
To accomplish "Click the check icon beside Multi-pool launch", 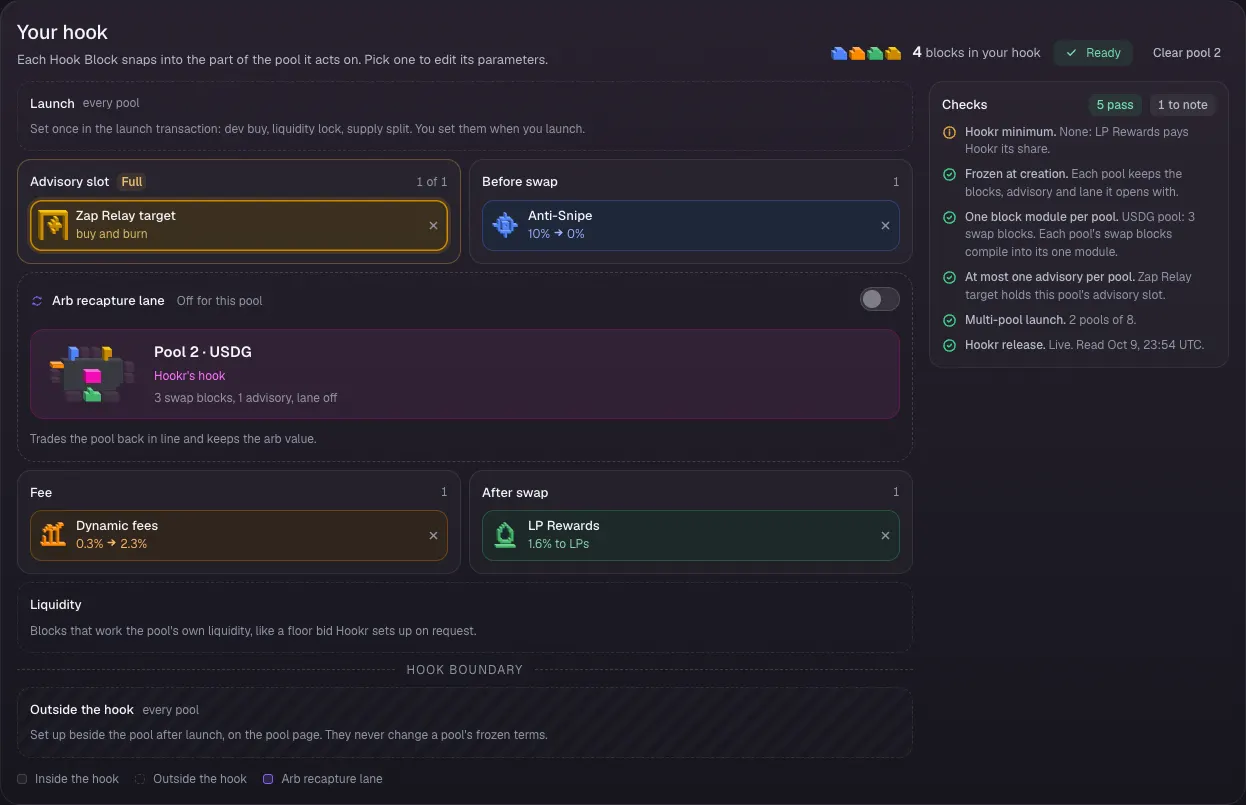I will (x=949, y=320).
